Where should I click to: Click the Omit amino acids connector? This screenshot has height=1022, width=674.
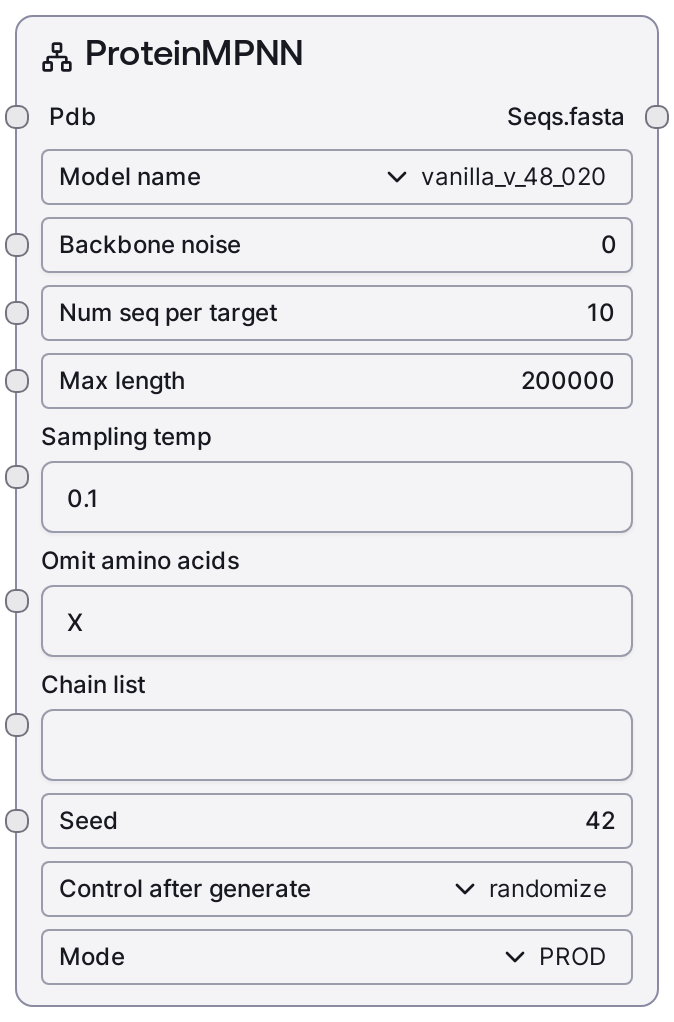17,601
